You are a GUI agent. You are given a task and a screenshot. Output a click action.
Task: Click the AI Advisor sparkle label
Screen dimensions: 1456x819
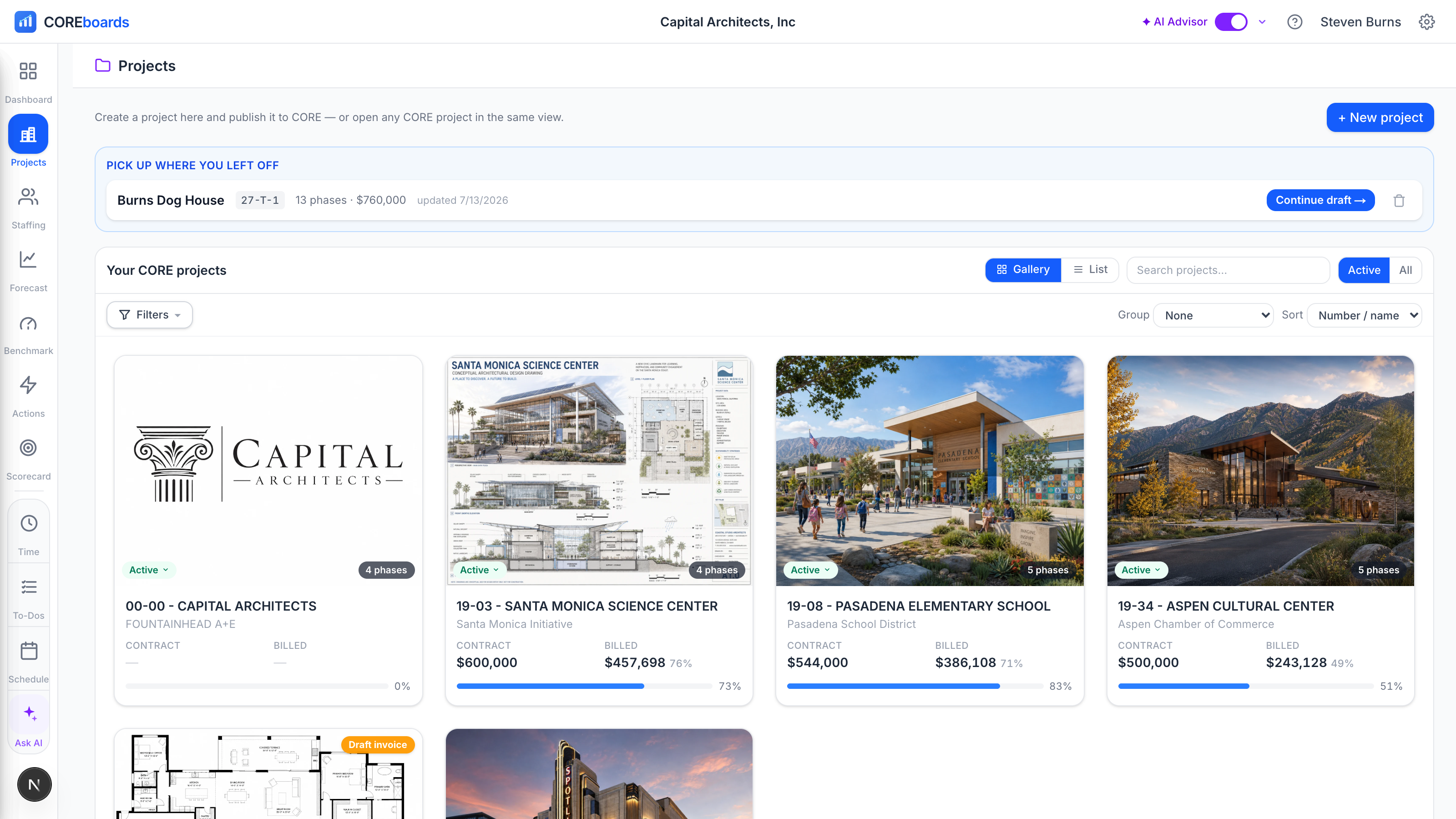[1174, 22]
